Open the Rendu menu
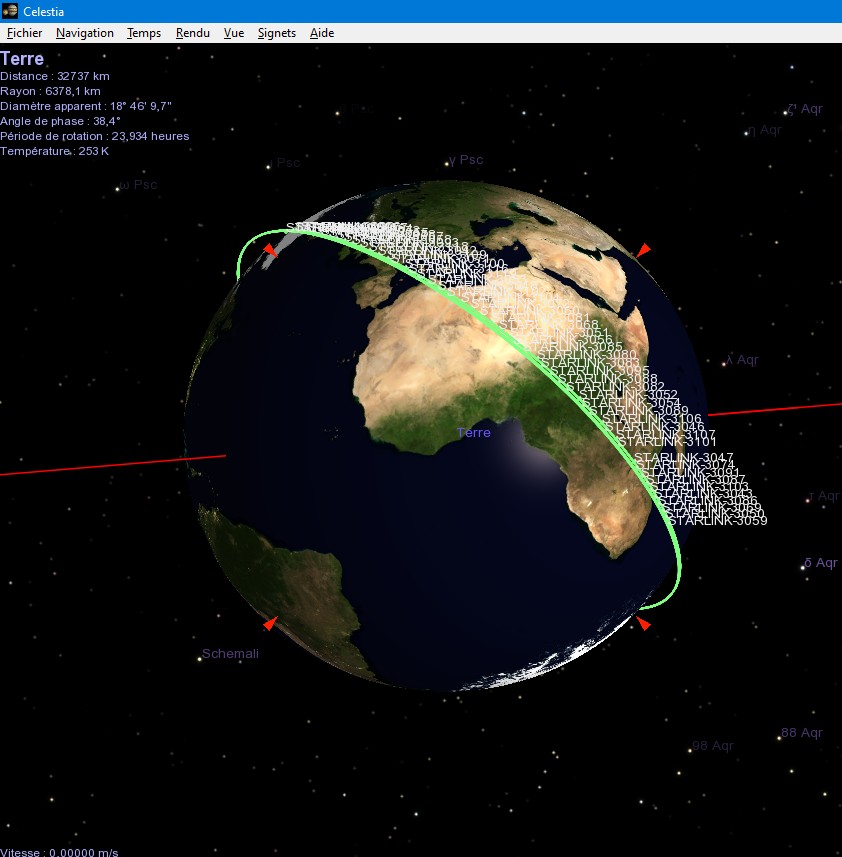This screenshot has width=842, height=857. [x=193, y=33]
